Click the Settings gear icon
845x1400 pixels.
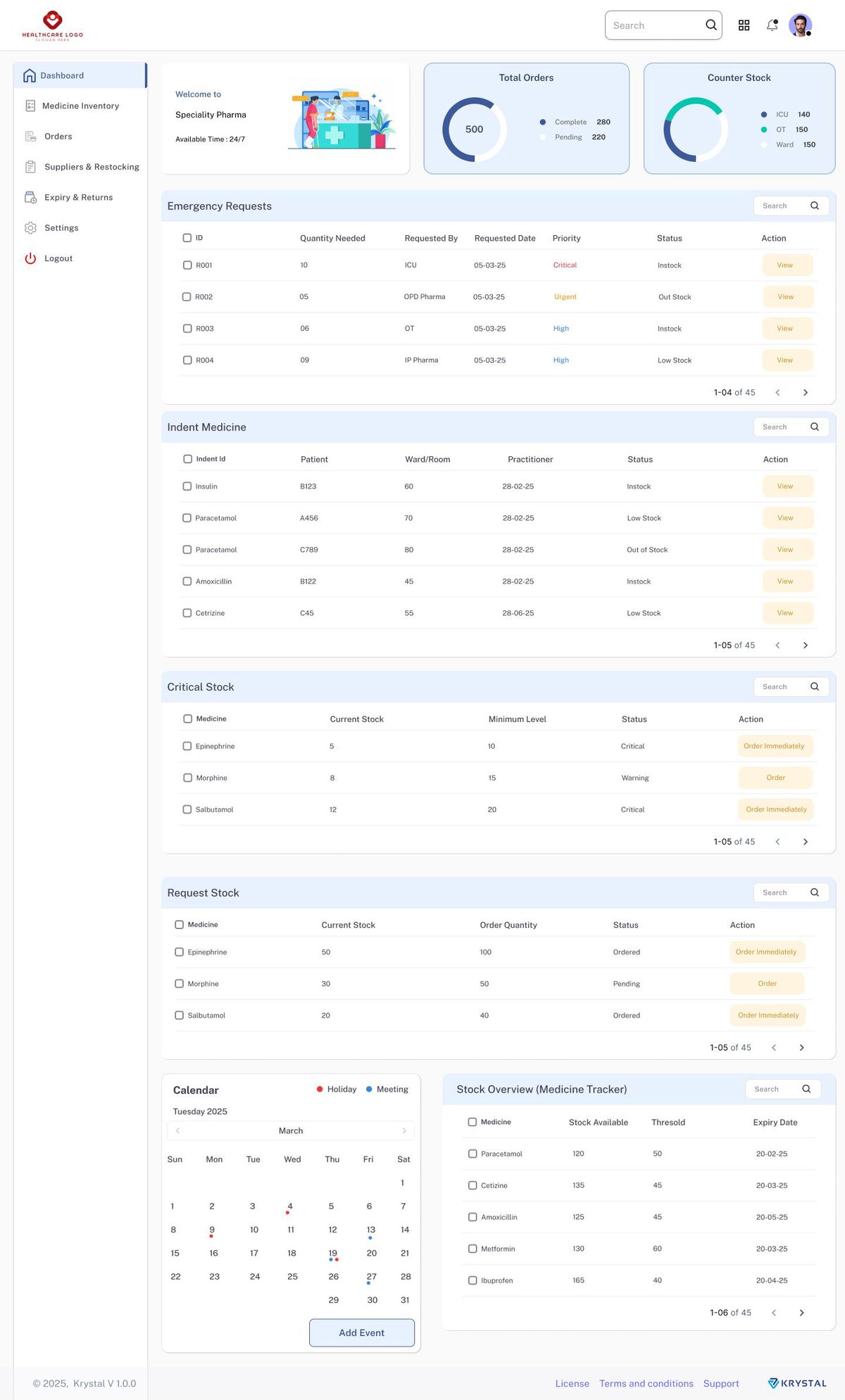[x=30, y=228]
